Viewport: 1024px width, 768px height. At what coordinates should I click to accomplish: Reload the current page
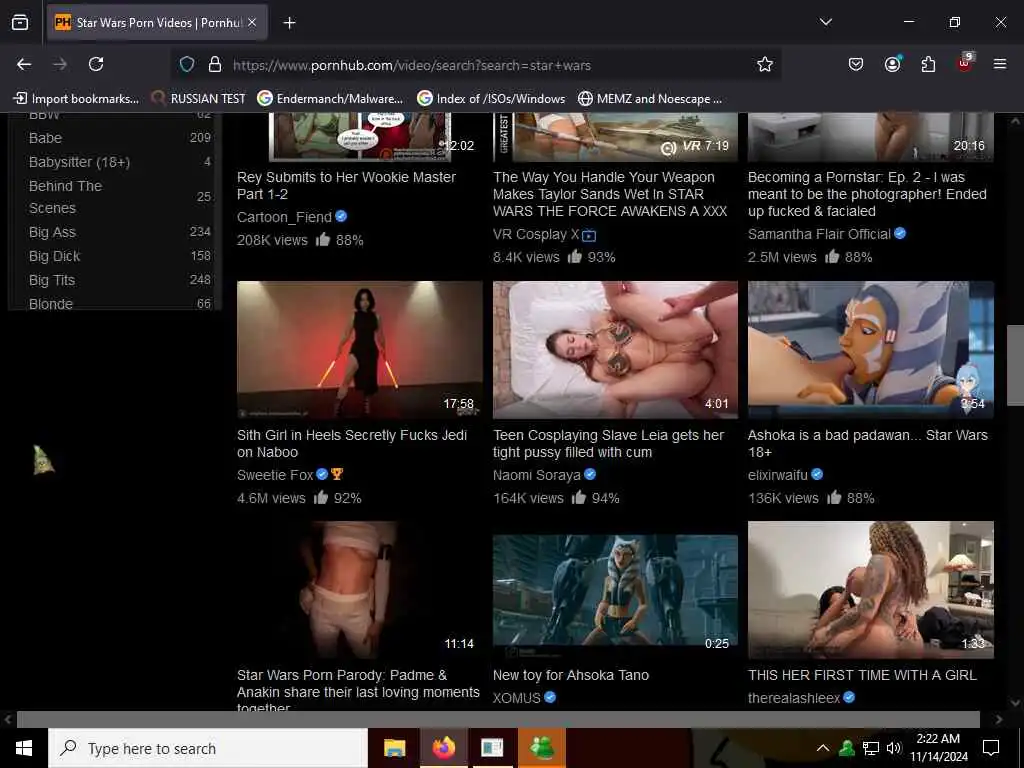tap(96, 64)
